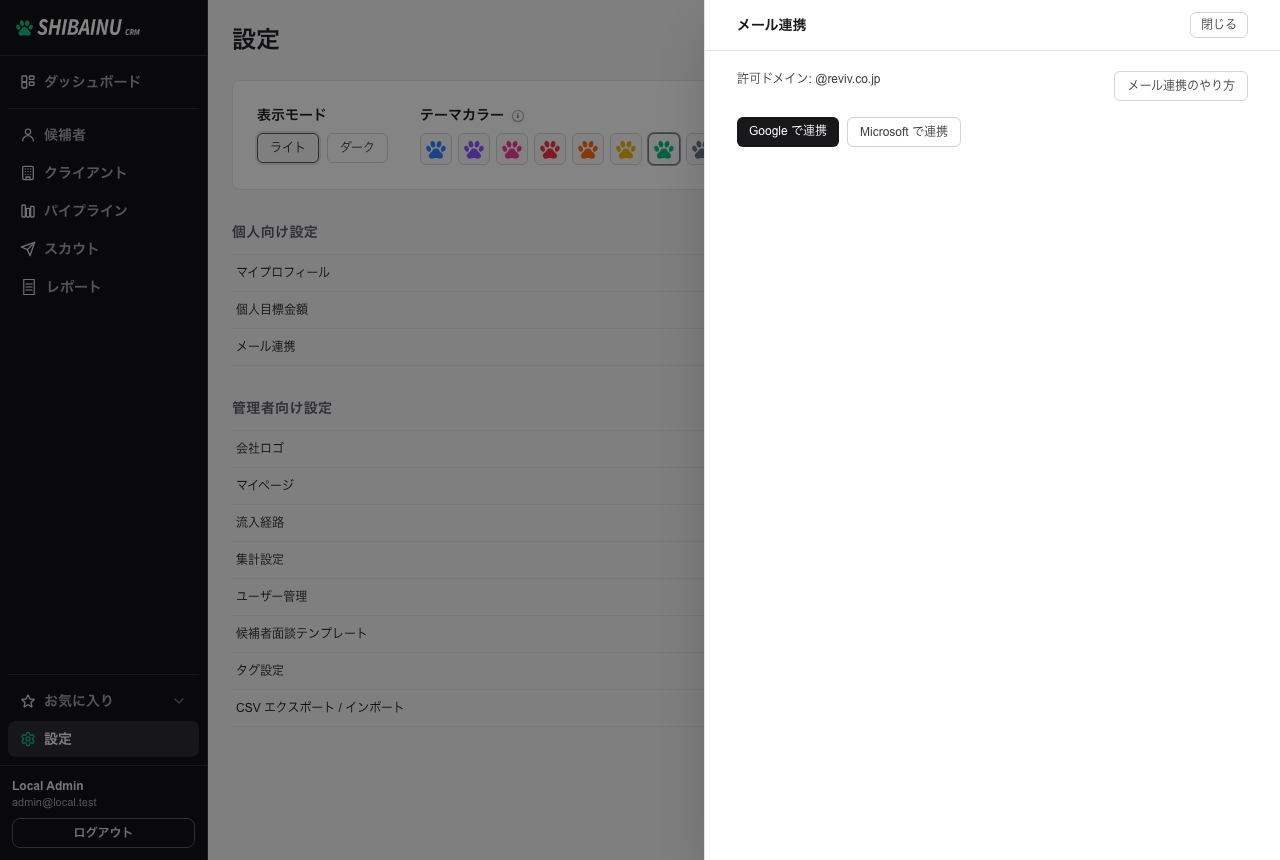Pick the orange paw theme color

(x=588, y=149)
